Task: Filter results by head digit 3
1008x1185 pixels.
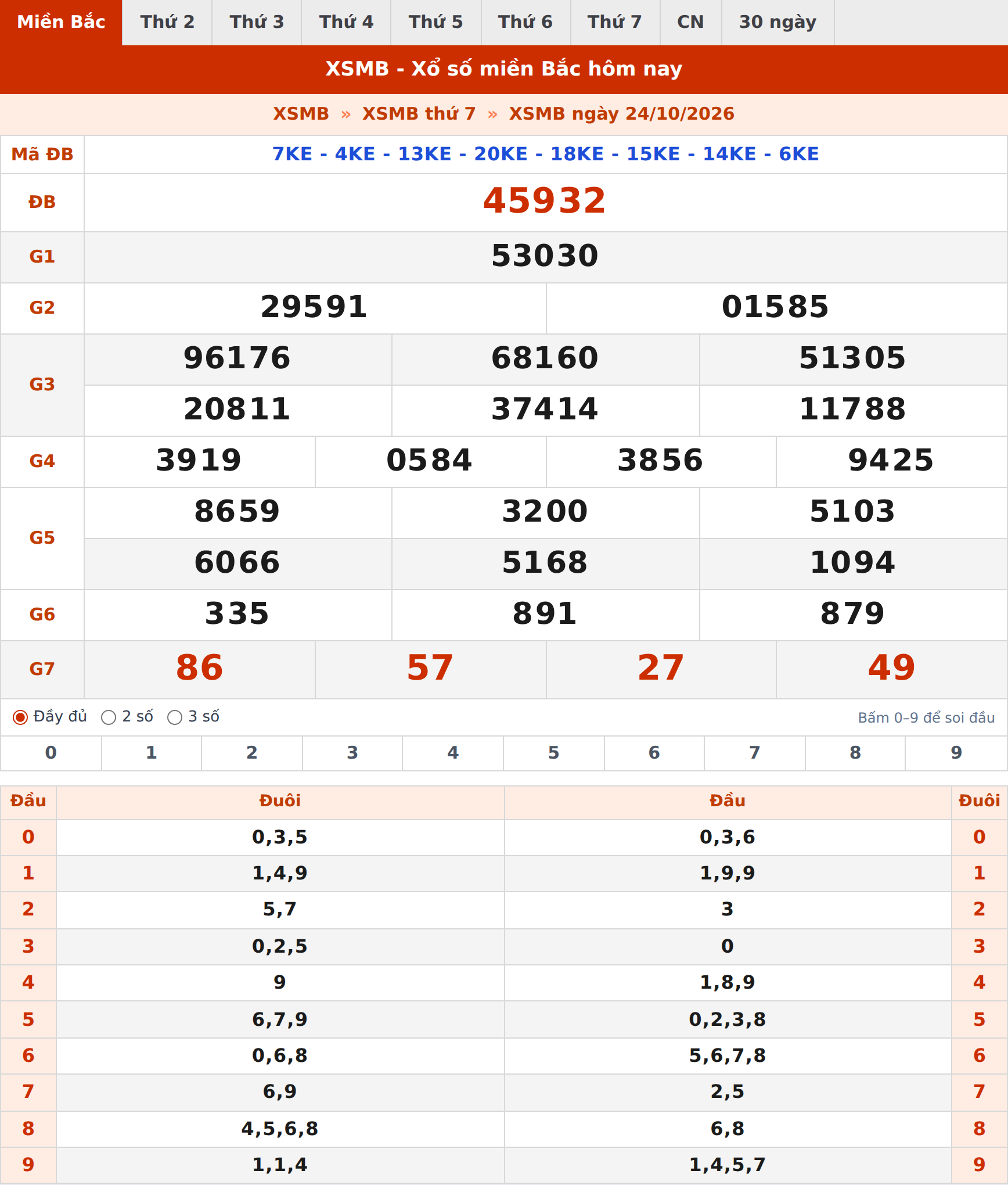Action: [x=352, y=753]
